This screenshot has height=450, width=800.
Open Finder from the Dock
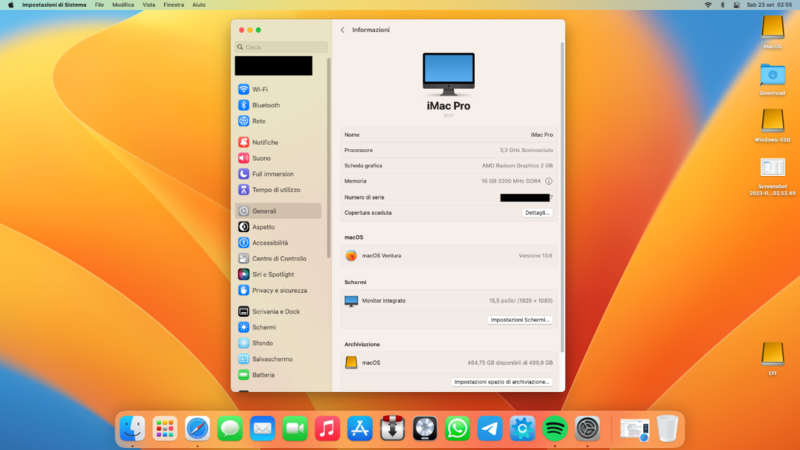pyautogui.click(x=132, y=429)
